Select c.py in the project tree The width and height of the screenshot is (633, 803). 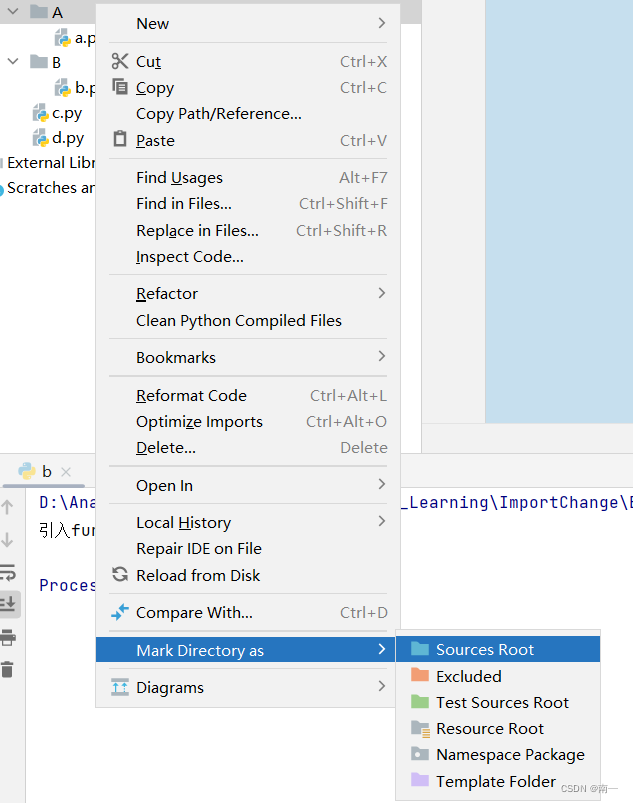pos(67,114)
